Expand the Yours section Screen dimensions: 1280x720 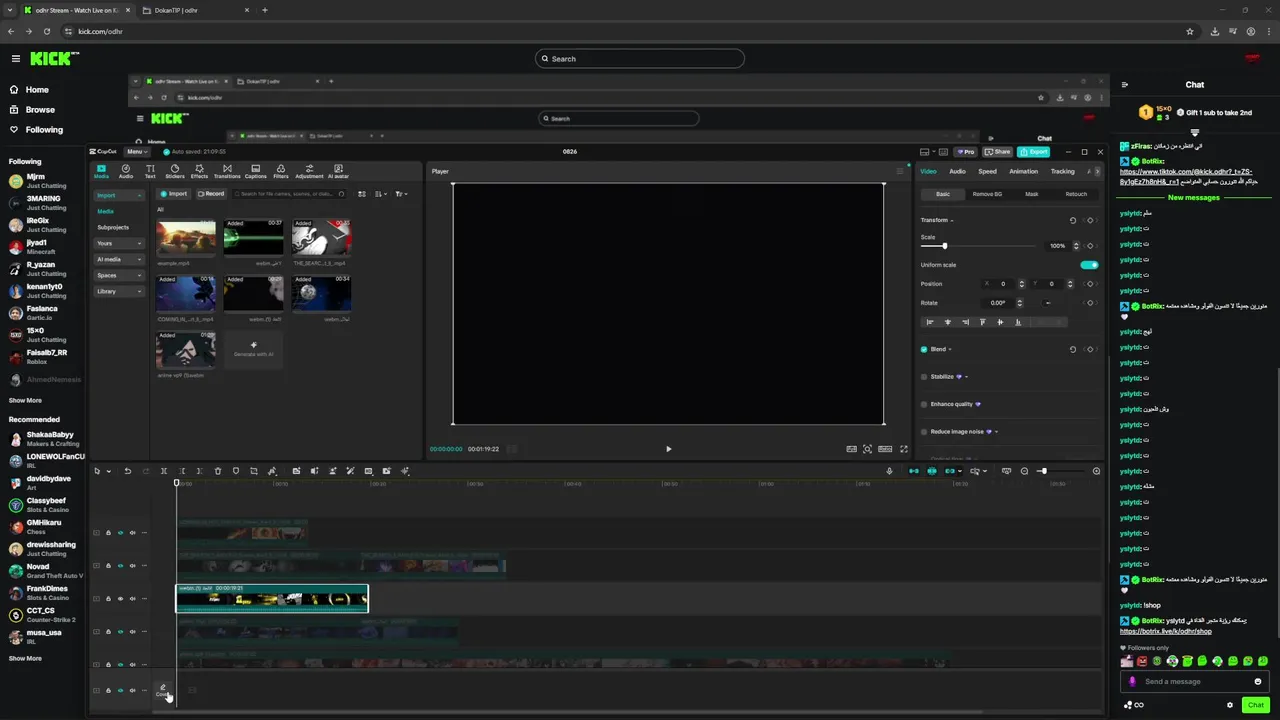[x=118, y=243]
